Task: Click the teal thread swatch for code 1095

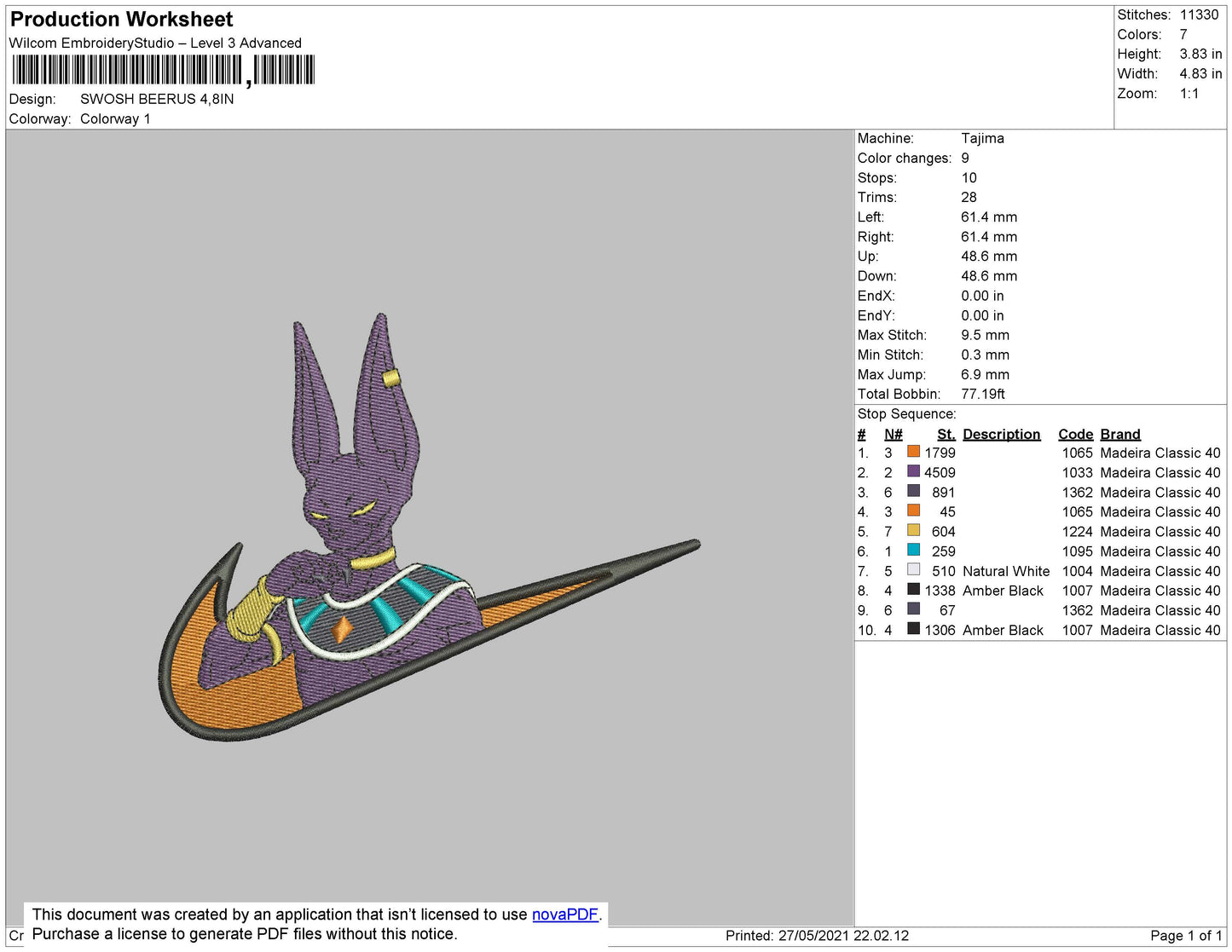Action: [x=913, y=550]
